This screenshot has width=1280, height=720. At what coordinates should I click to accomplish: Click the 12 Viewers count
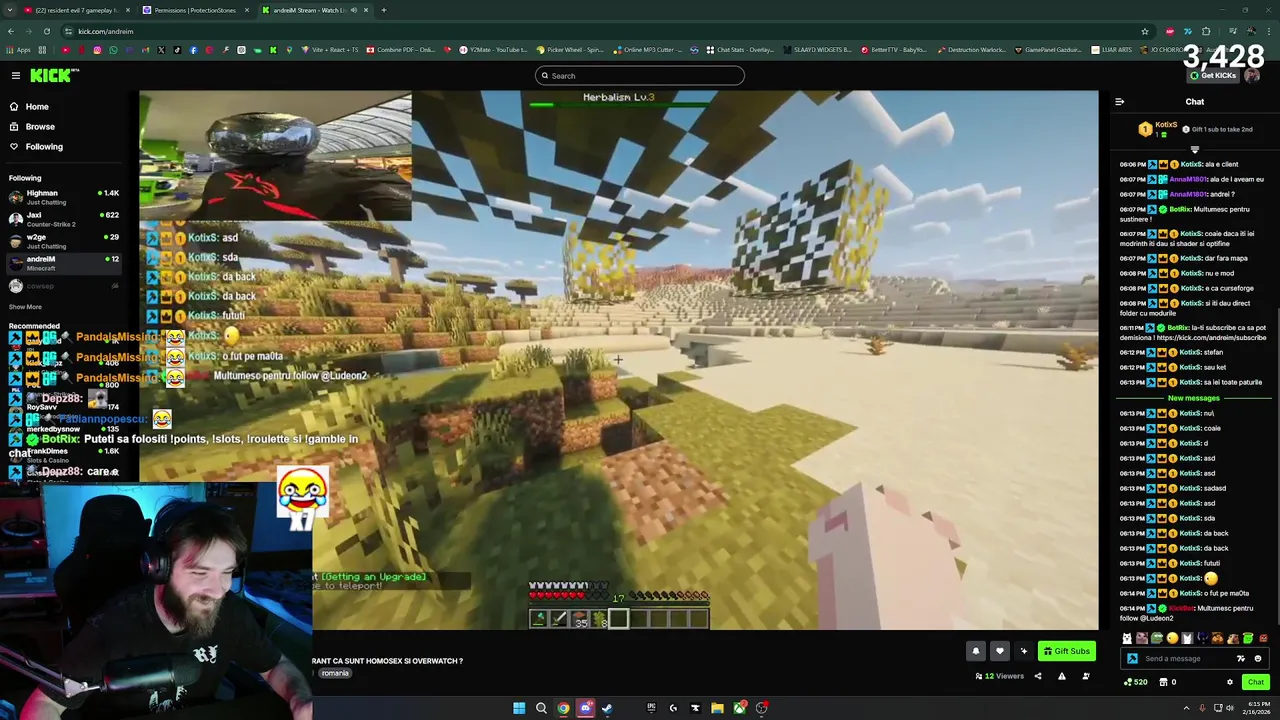point(1000,676)
